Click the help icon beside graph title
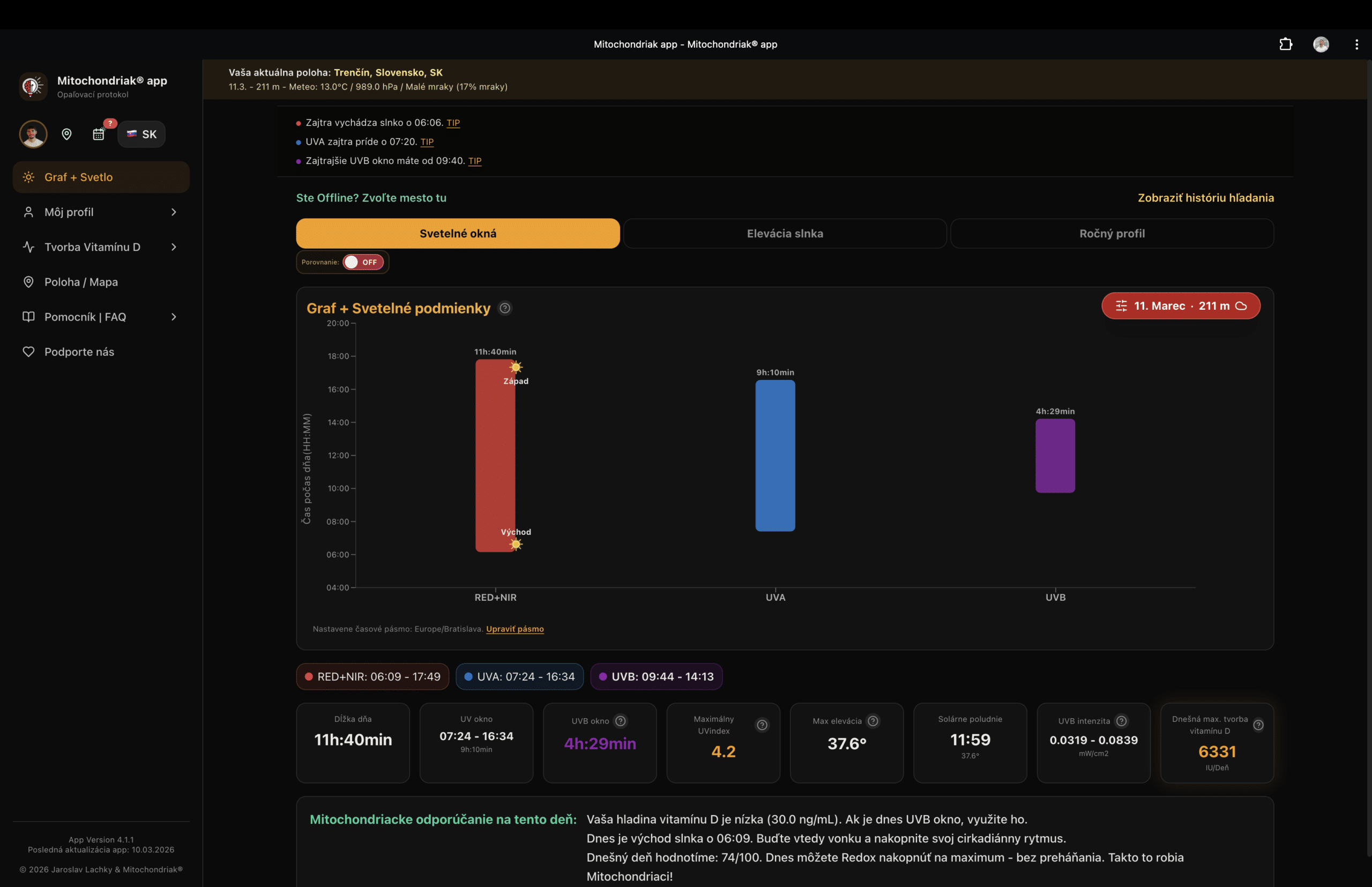This screenshot has height=887, width=1372. click(504, 308)
